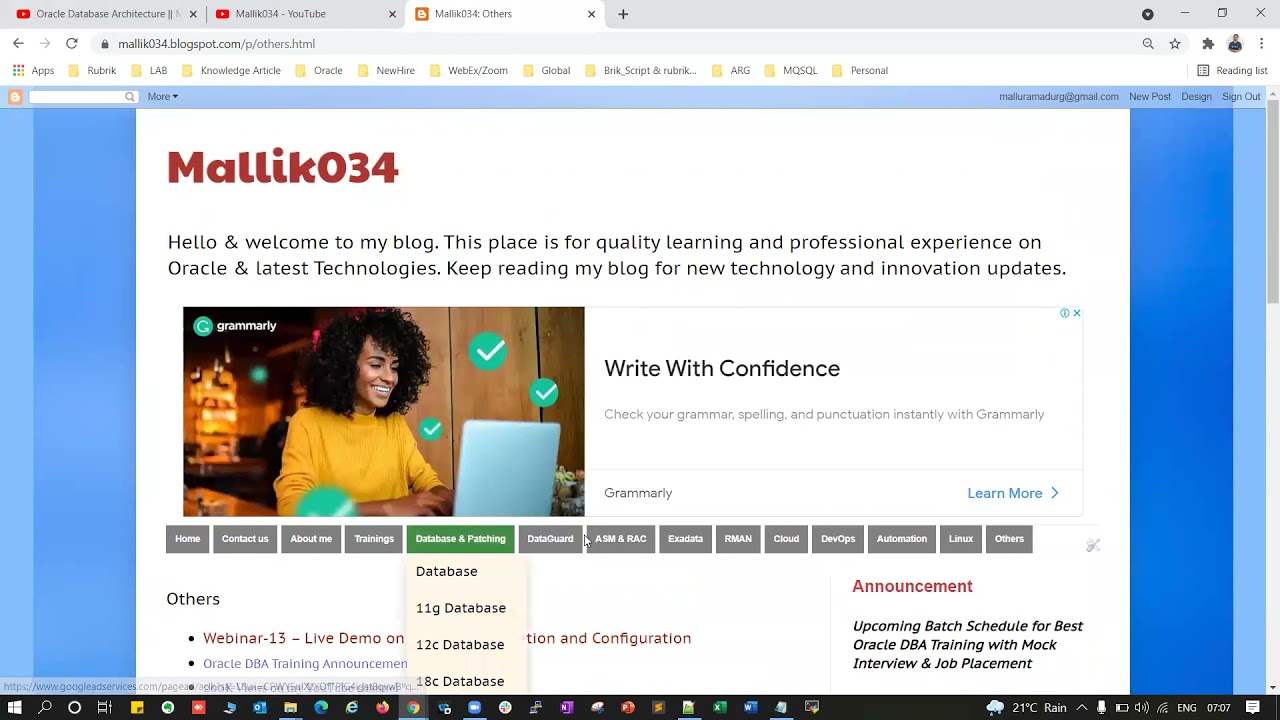Click the Mallik034 blog title
This screenshot has height=720, width=1280.
[x=283, y=167]
